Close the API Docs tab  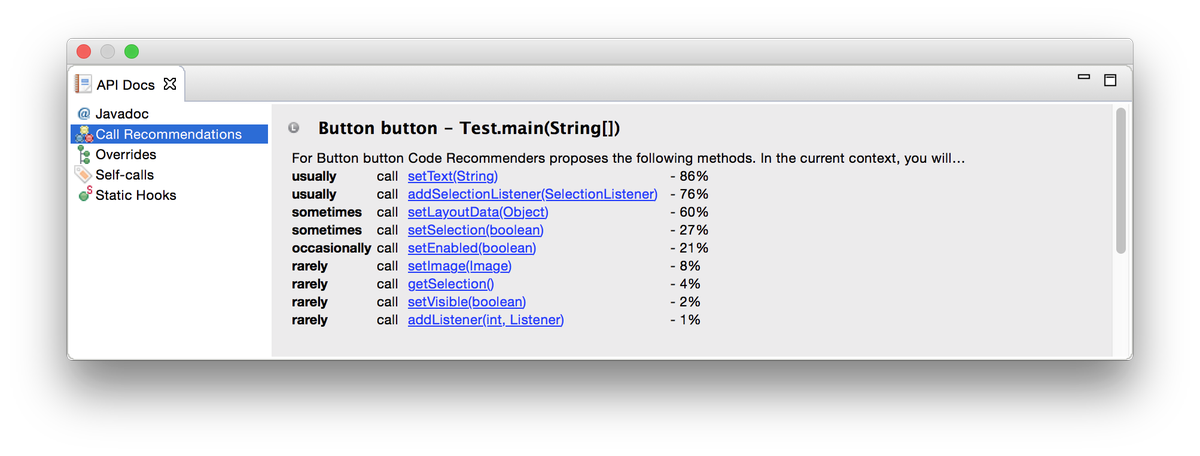(170, 84)
